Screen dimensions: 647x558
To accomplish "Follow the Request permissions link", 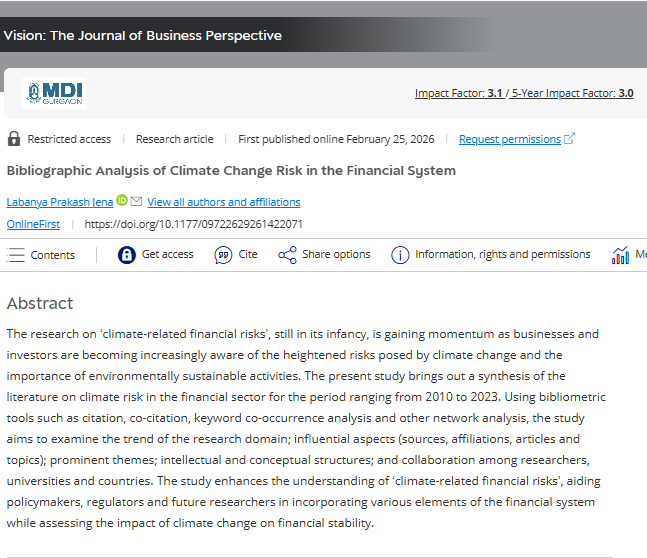I will point(509,139).
